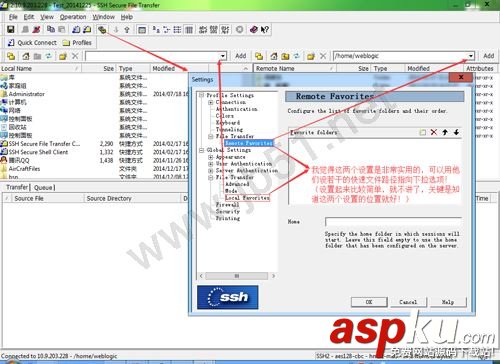Refresh the remote file pane
Viewport: 500px width, 364px height.
coord(296,56)
